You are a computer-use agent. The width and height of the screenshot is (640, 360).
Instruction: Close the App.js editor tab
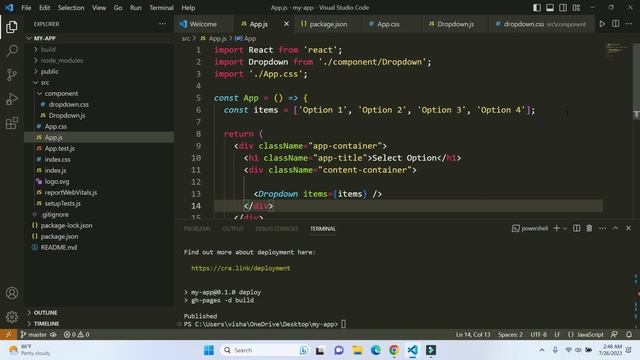pyautogui.click(x=286, y=24)
